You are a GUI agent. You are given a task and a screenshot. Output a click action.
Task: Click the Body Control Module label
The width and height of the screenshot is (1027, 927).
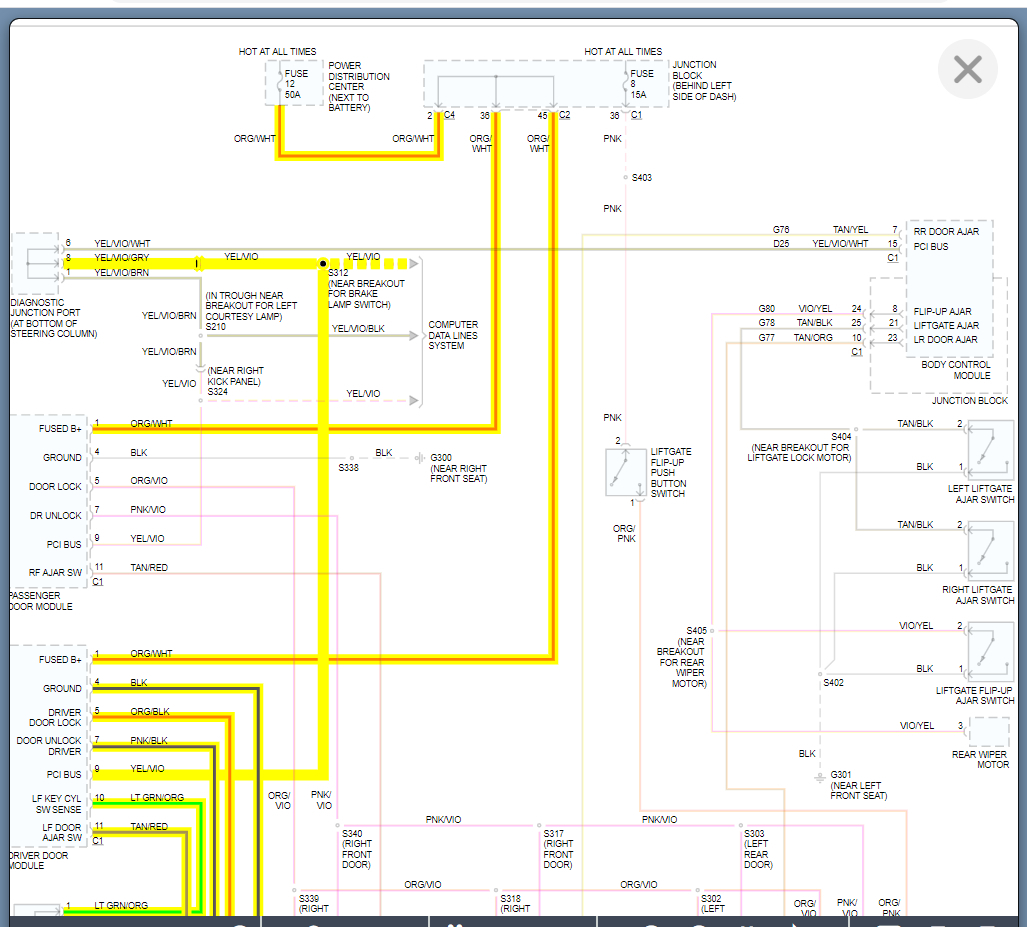pos(956,370)
